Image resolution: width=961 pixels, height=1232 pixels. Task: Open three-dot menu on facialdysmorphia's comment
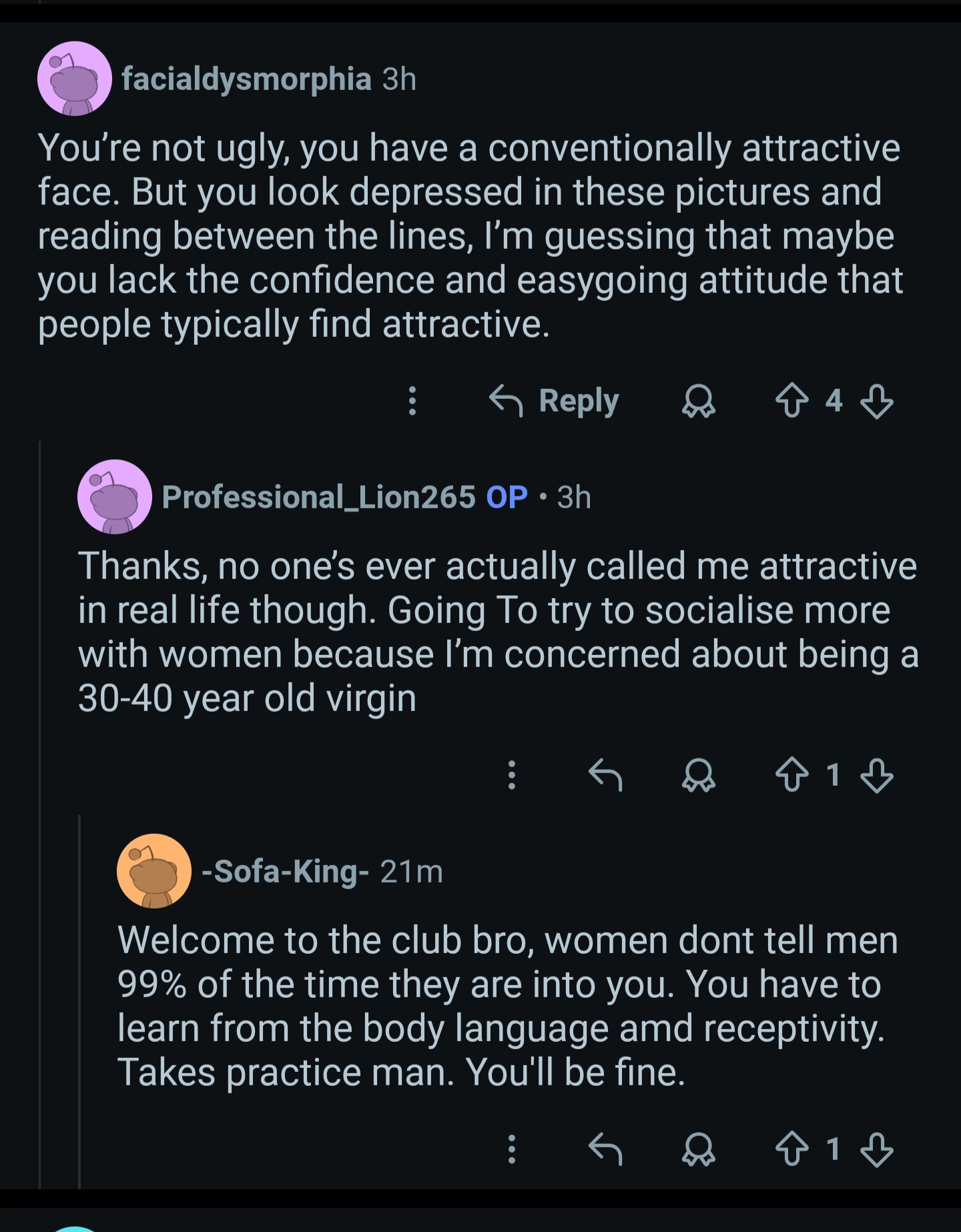412,402
